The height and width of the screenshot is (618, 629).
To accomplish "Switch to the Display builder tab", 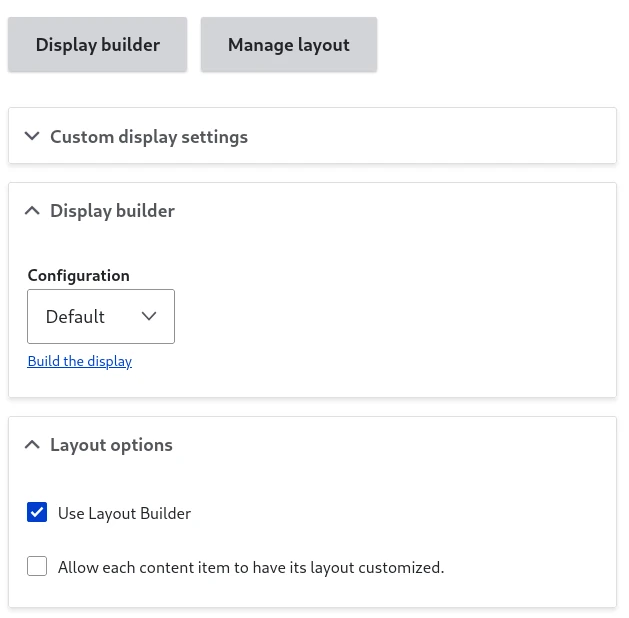I will click(x=97, y=45).
